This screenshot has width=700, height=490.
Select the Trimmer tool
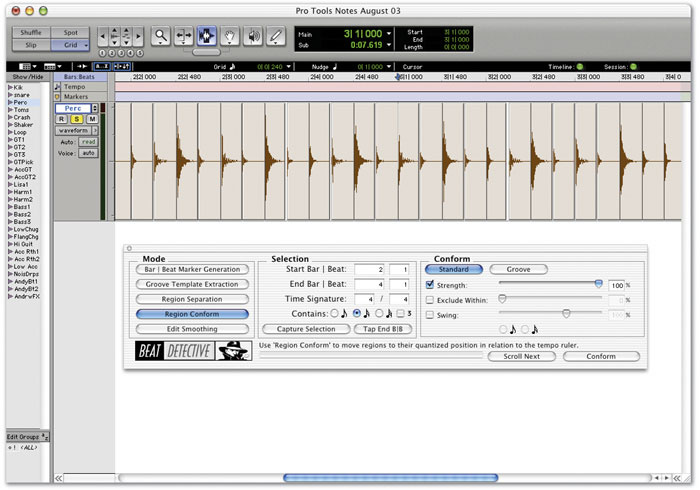point(183,36)
